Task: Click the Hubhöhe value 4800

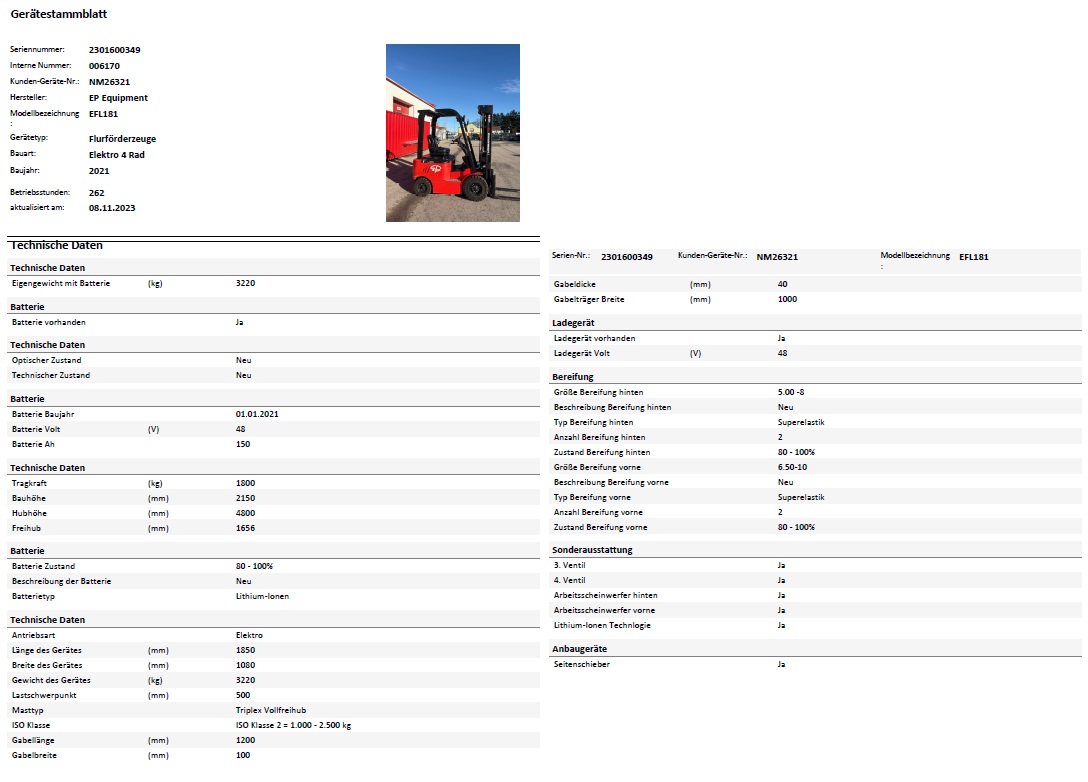Action: [x=245, y=513]
